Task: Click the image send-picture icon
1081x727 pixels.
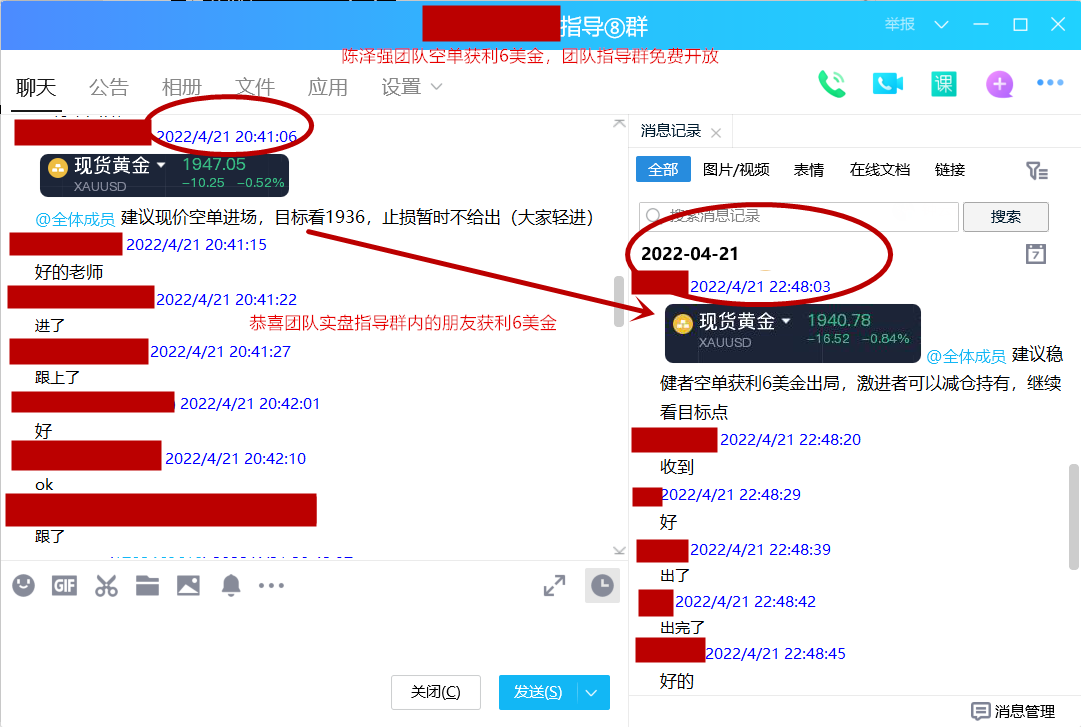Action: [x=188, y=586]
